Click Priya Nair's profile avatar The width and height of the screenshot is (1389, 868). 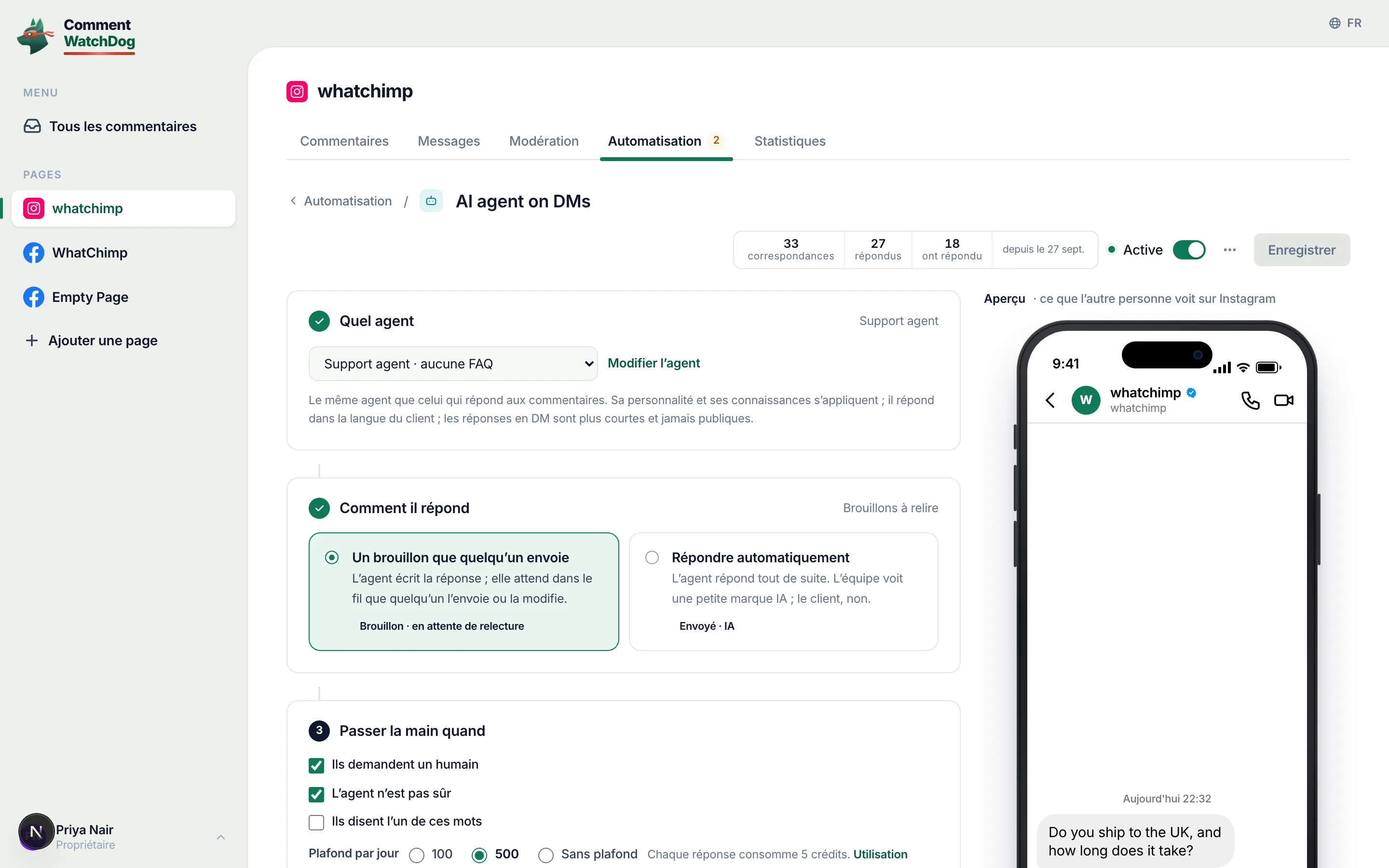click(x=36, y=831)
